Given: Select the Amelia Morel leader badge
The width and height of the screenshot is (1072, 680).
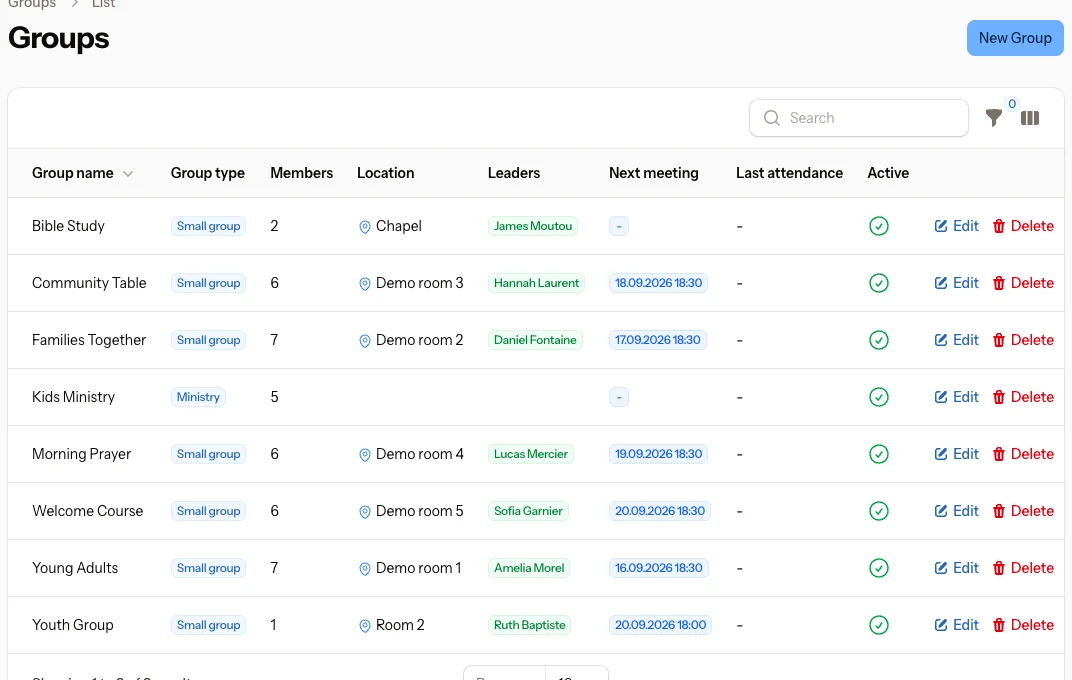Looking at the screenshot, I should (528, 568).
